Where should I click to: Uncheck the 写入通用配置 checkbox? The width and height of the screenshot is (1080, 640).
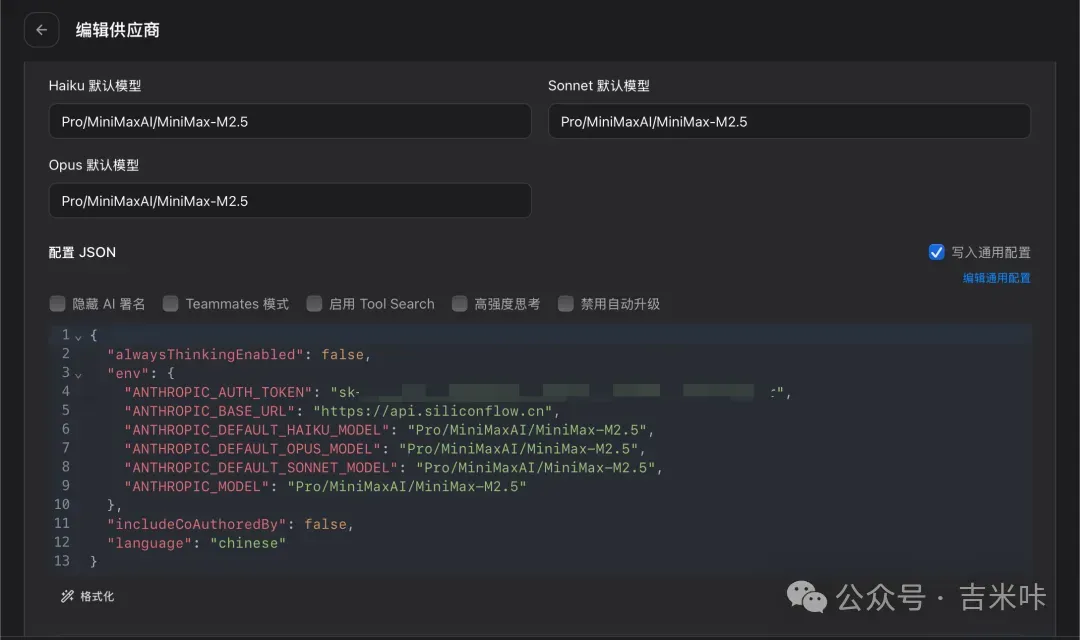click(x=937, y=251)
